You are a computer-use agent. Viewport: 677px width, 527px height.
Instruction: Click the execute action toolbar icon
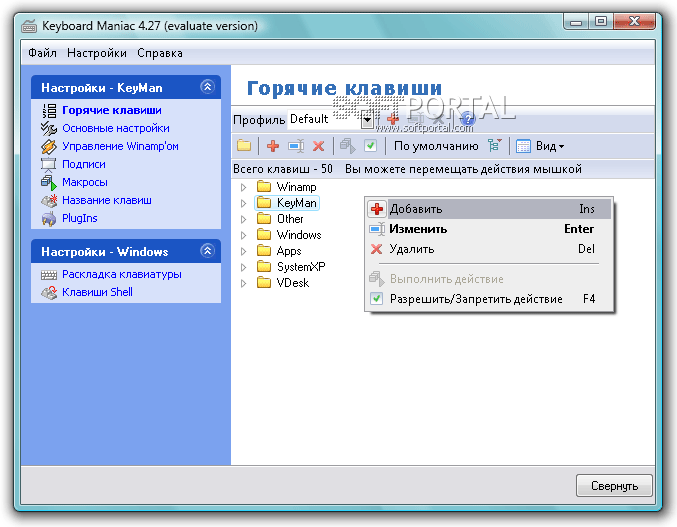[x=348, y=146]
